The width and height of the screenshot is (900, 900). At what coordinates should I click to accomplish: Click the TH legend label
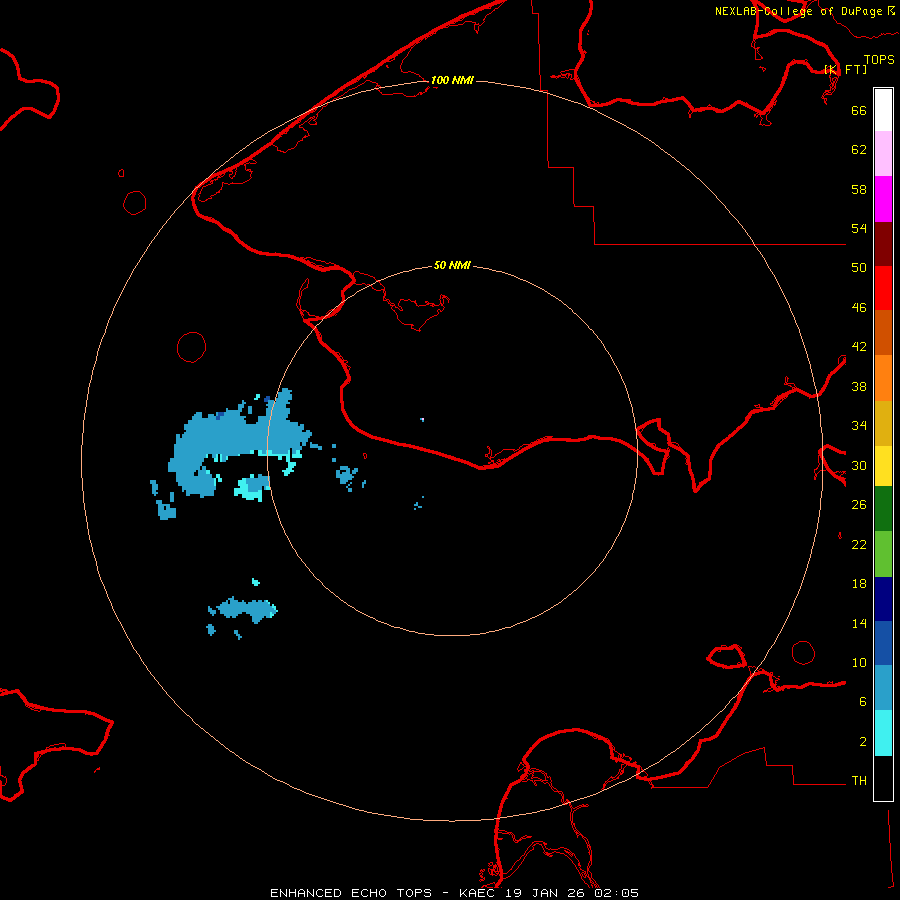click(859, 781)
